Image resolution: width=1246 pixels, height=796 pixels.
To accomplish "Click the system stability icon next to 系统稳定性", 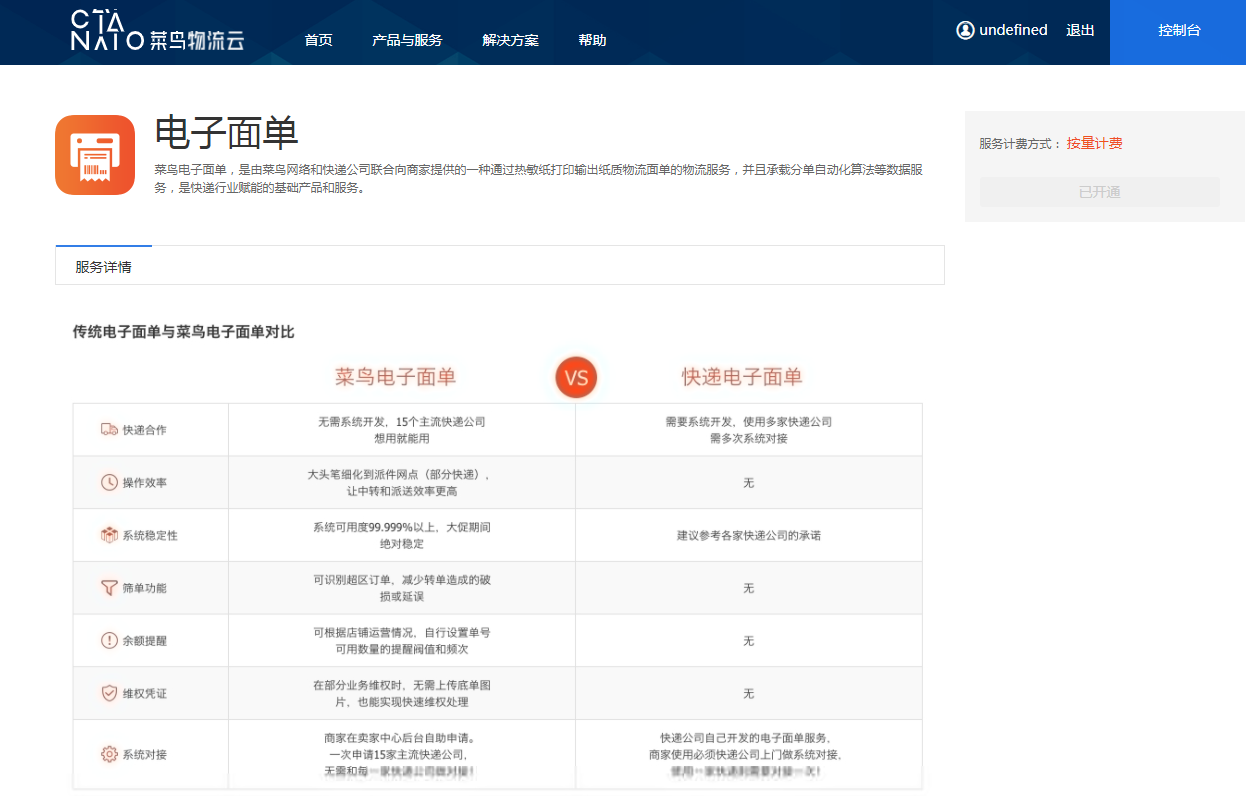I will 109,536.
